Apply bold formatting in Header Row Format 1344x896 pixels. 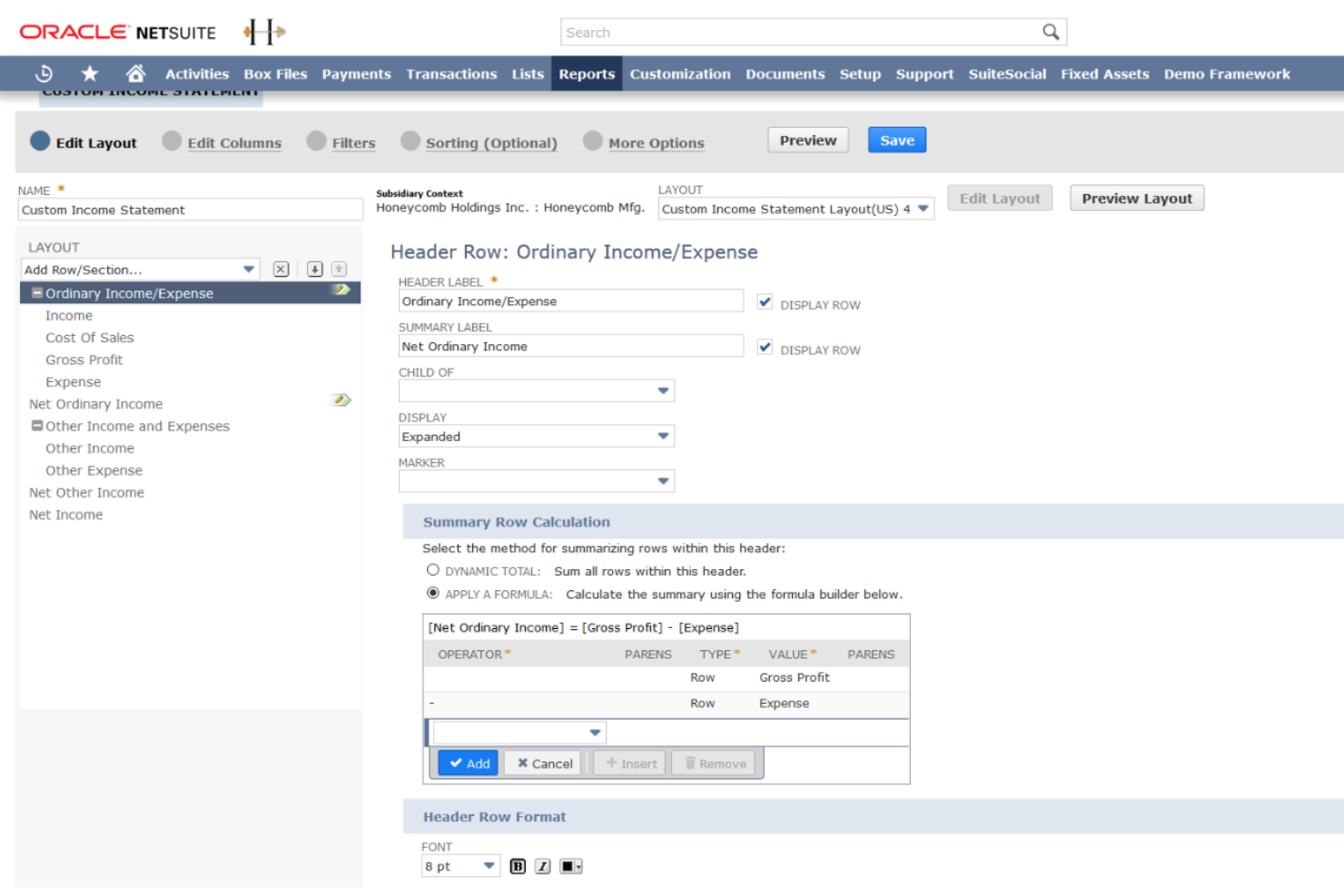[x=517, y=865]
